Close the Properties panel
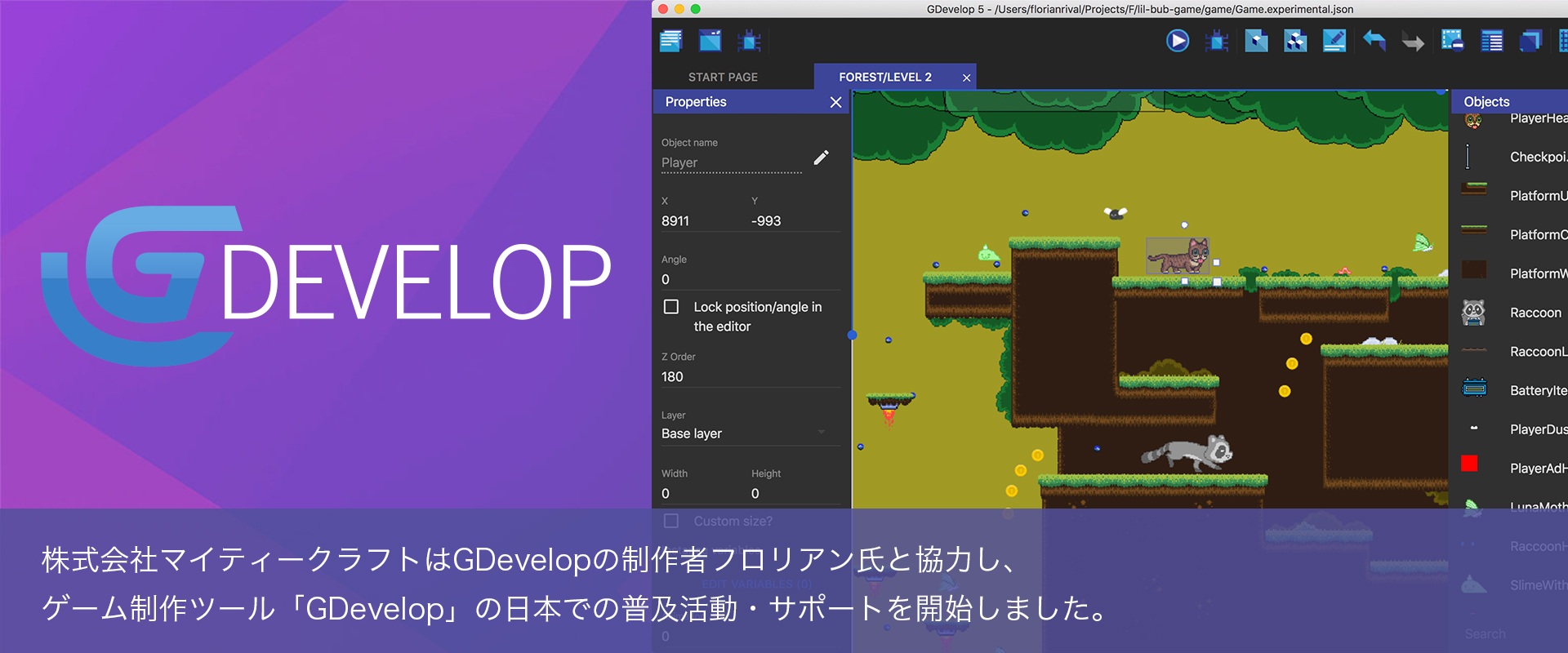 [x=835, y=102]
